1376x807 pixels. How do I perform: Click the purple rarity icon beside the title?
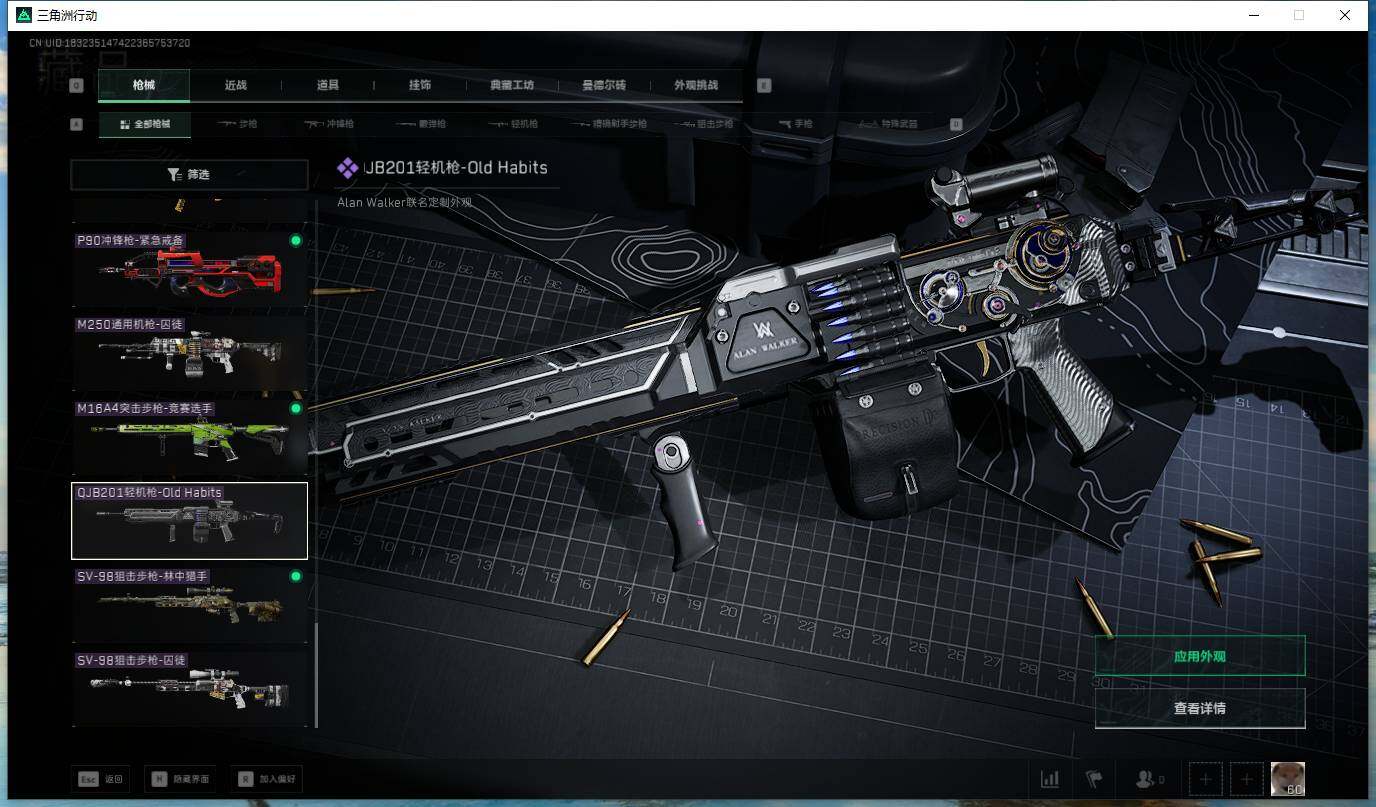347,168
